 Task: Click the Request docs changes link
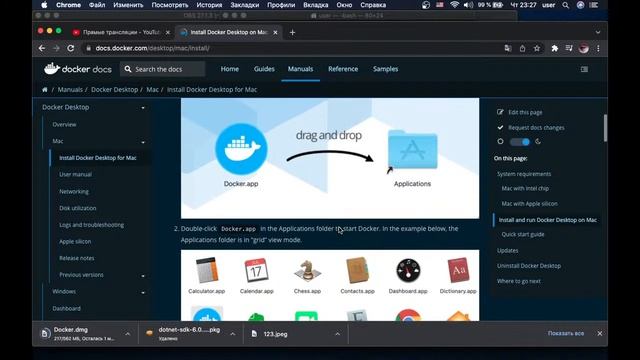click(x=536, y=127)
